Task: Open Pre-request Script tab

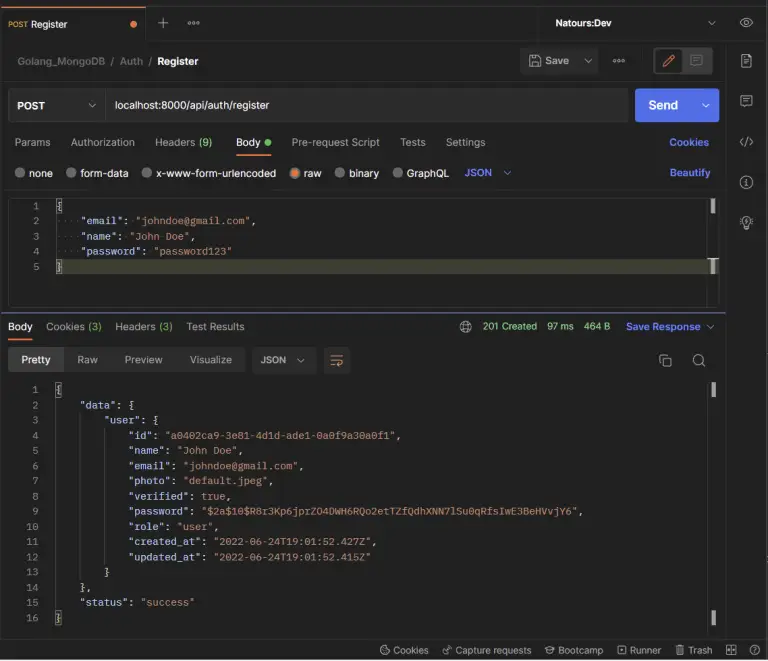Action: point(336,142)
